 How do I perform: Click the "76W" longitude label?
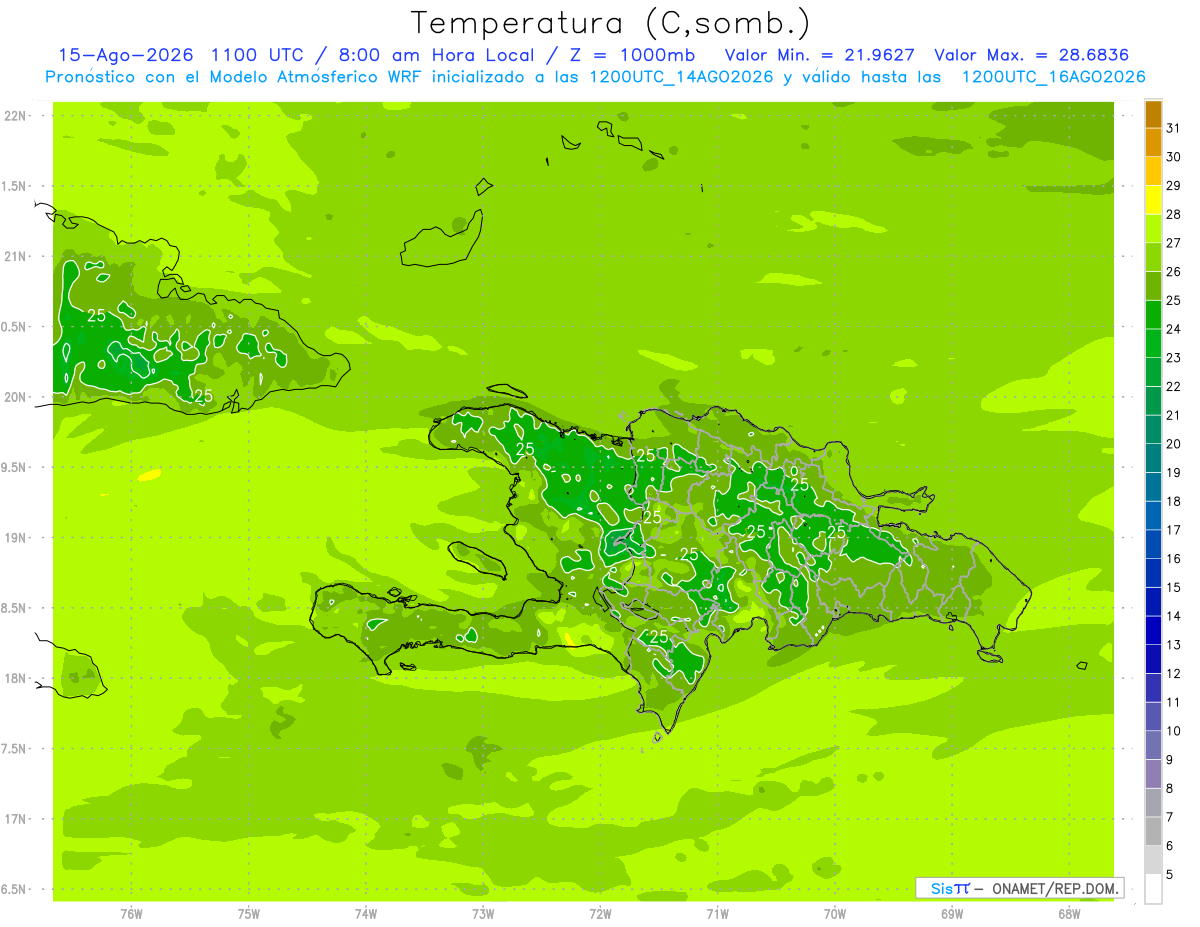pos(131,913)
